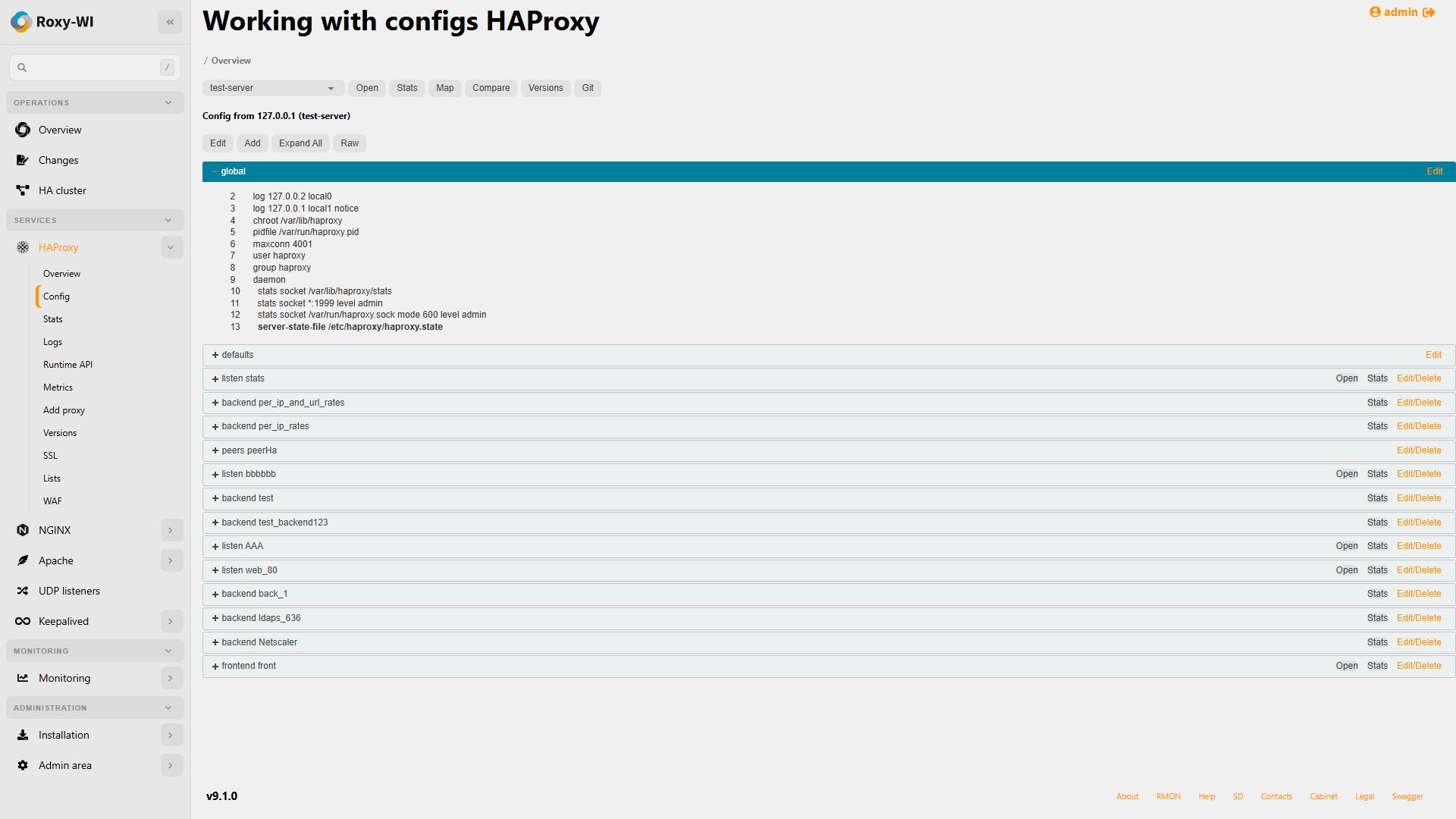Click the admin user profile icon
Screen dimensions: 1456x819
tap(1375, 12)
